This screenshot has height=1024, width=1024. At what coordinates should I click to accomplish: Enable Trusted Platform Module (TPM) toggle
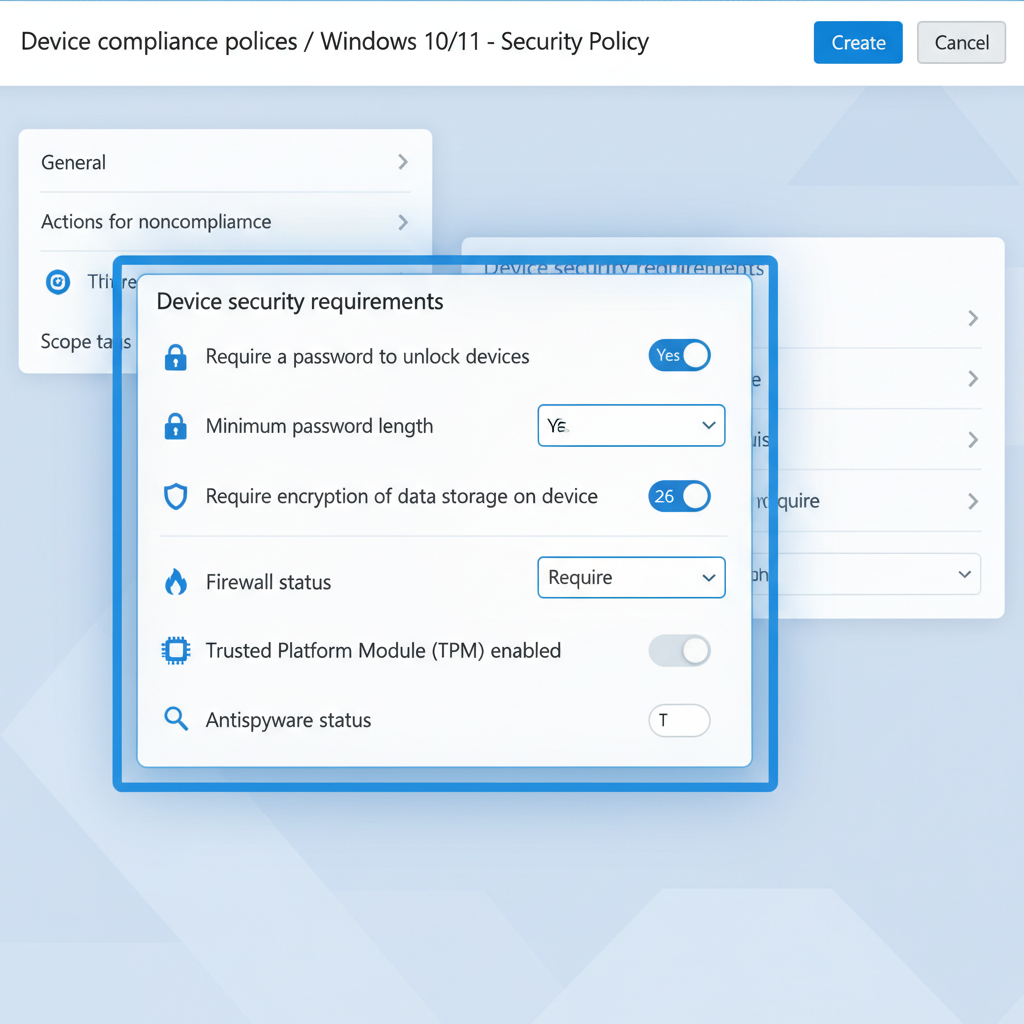pyautogui.click(x=679, y=650)
